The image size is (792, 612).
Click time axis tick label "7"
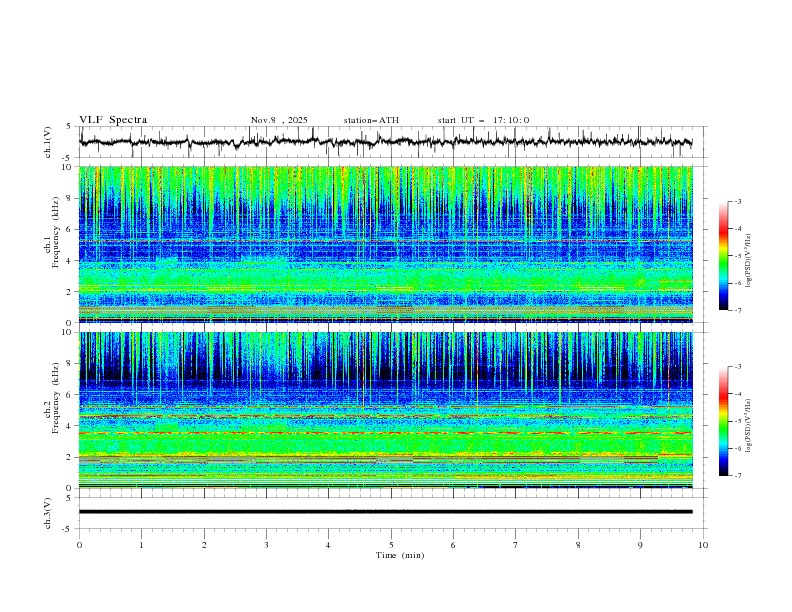click(516, 545)
